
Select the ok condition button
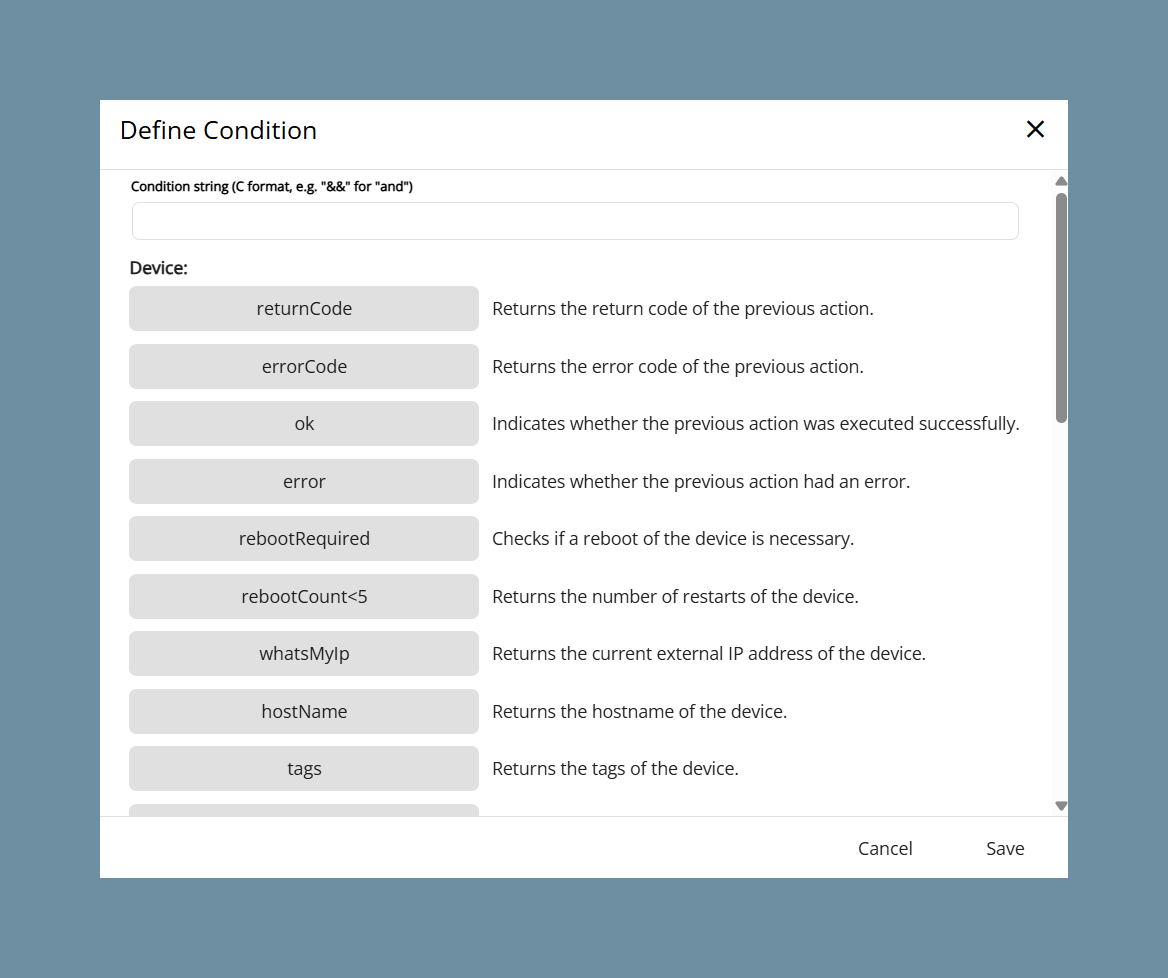pyautogui.click(x=304, y=424)
